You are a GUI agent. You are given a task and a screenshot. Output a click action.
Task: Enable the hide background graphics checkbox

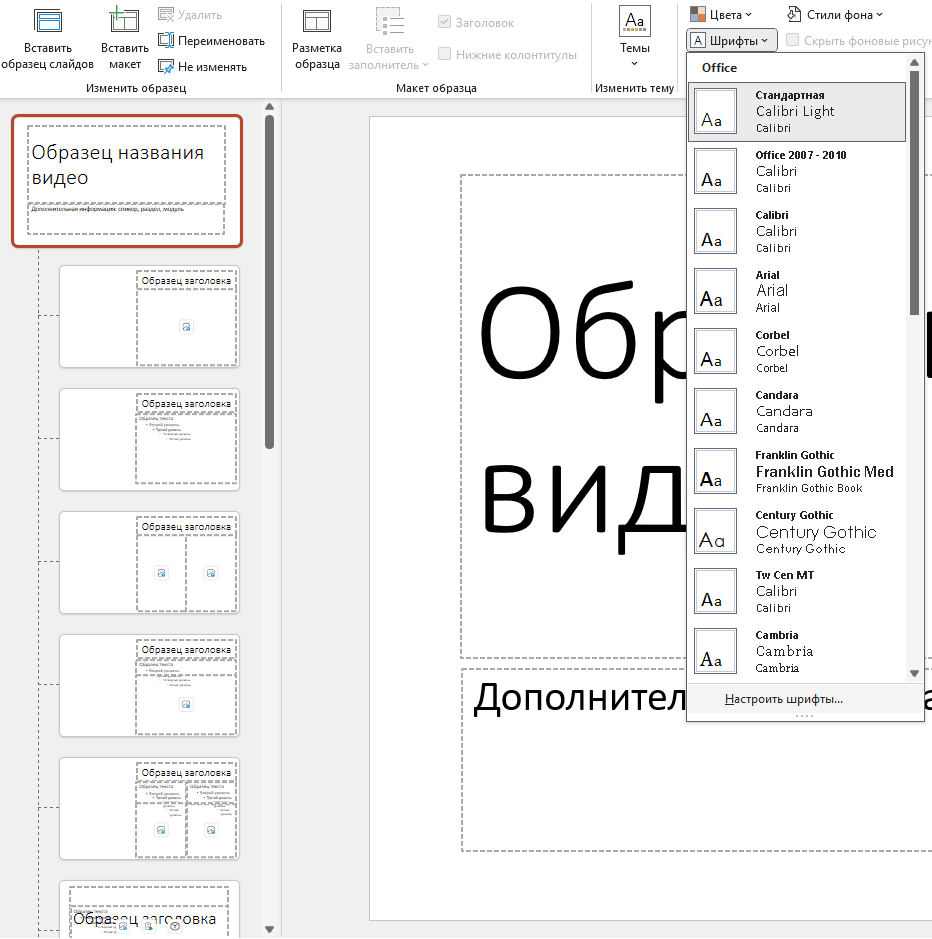coord(793,41)
